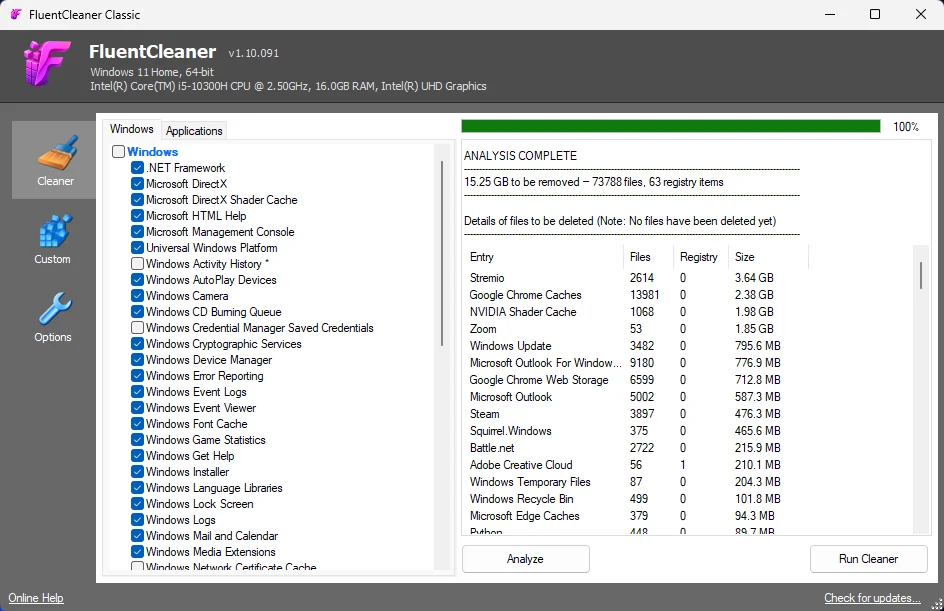
Task: Select the NVIDIA Shader Cache entry
Action: click(x=638, y=312)
